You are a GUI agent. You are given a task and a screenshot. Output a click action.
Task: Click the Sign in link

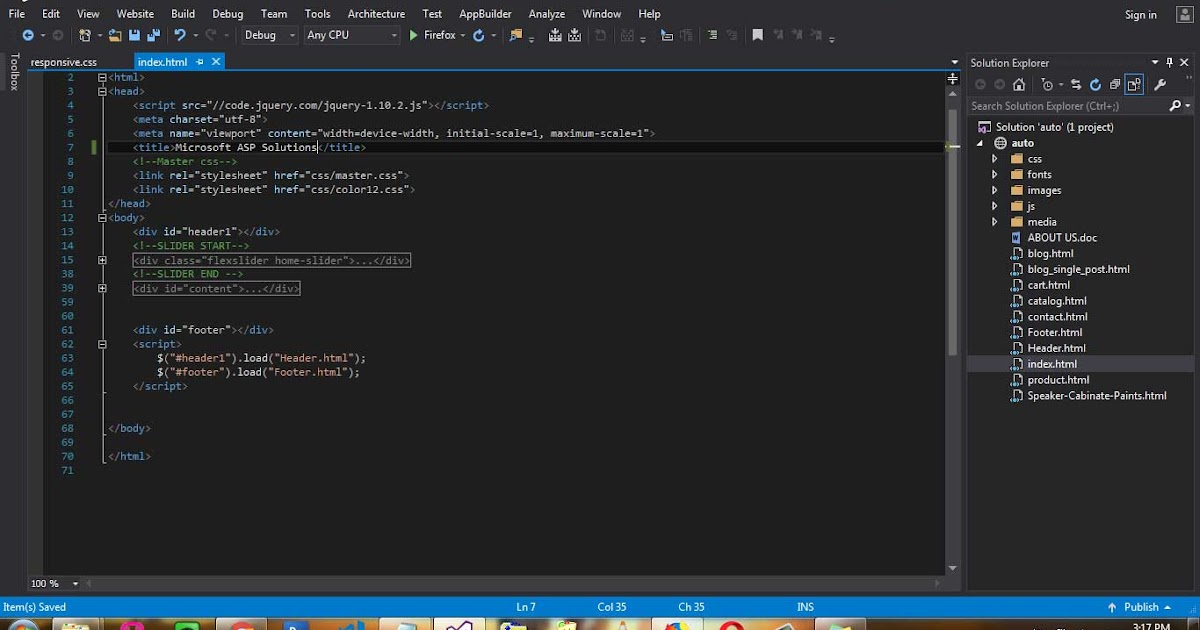pyautogui.click(x=1141, y=14)
